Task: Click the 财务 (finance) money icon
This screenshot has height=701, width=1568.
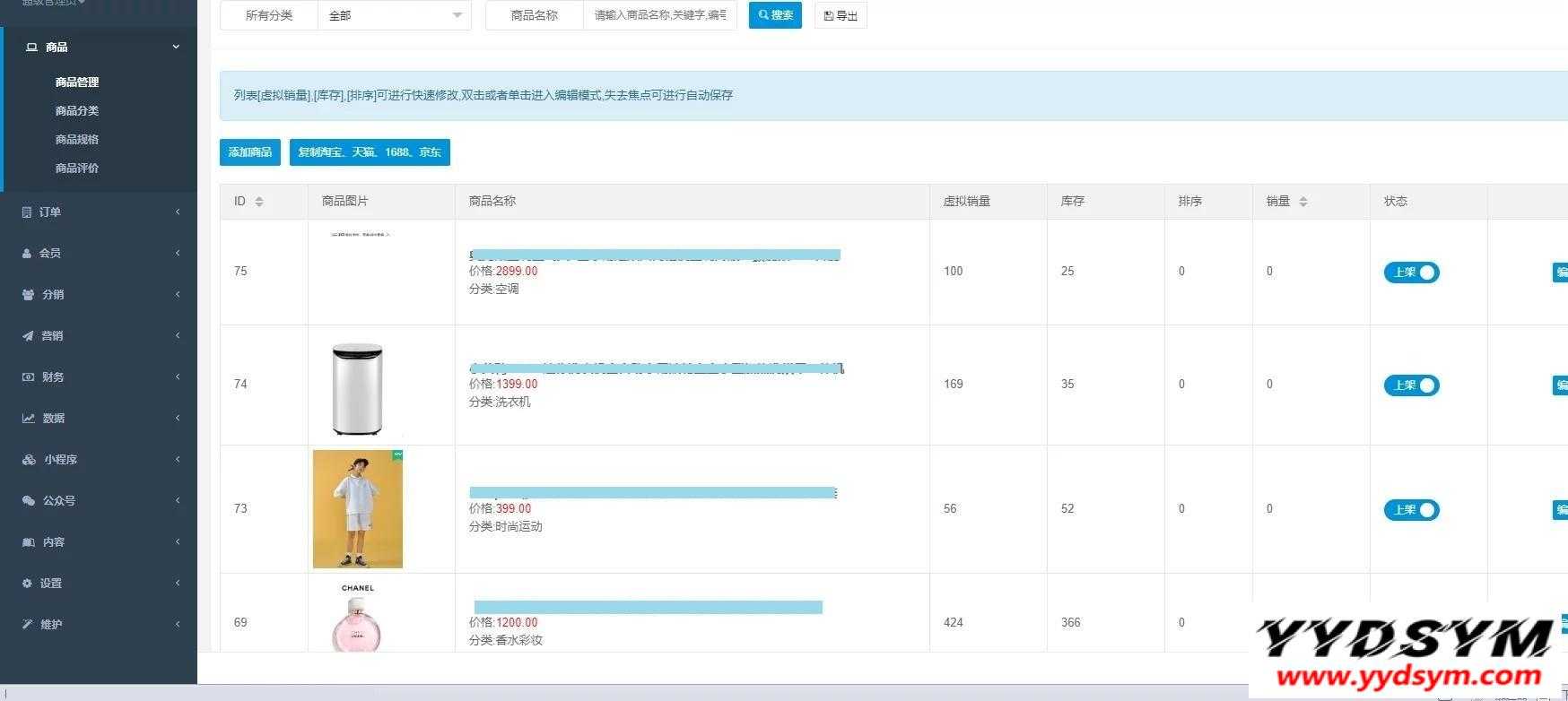Action: 28,377
